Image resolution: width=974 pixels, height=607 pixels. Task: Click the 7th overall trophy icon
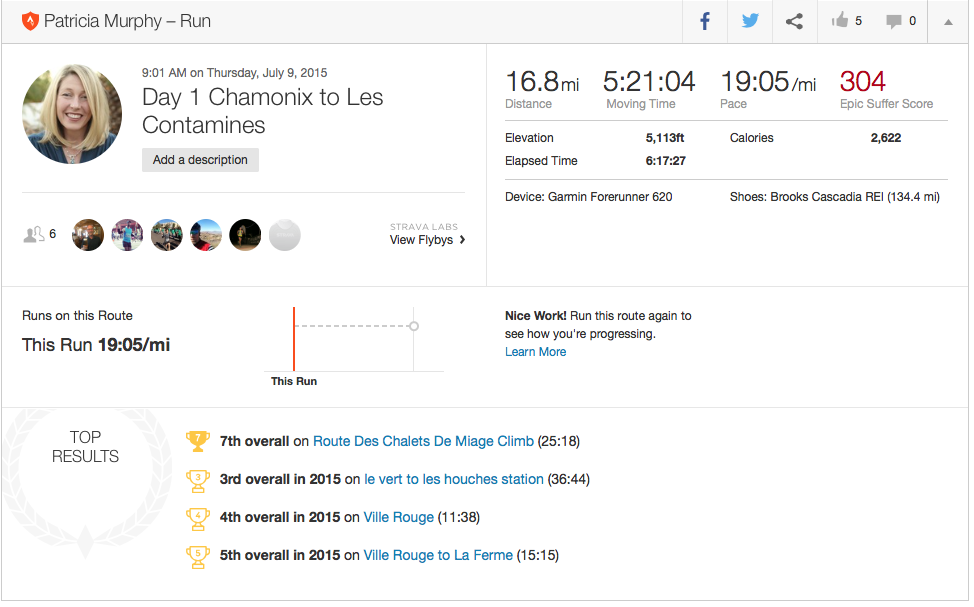[x=198, y=440]
